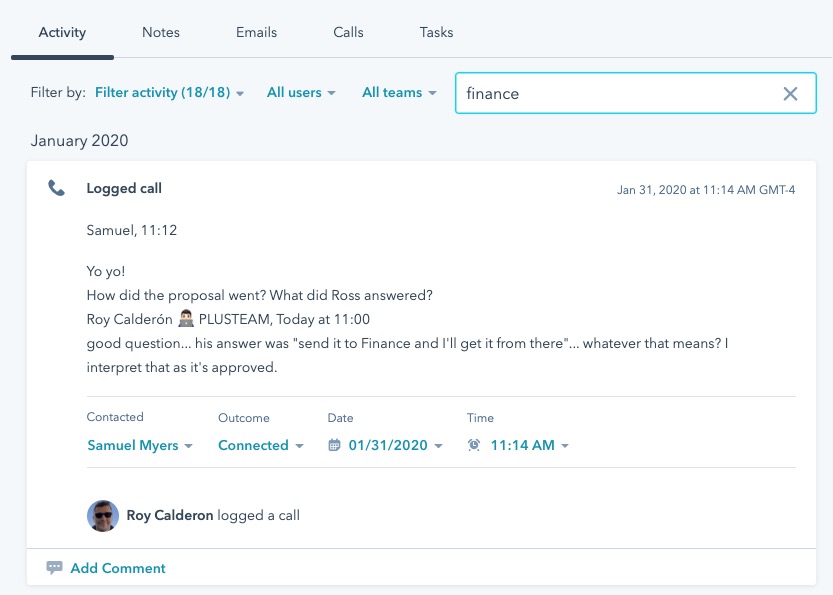This screenshot has width=833, height=595.
Task: Open the Contacted Samuel Myers dropdown
Action: tap(139, 445)
